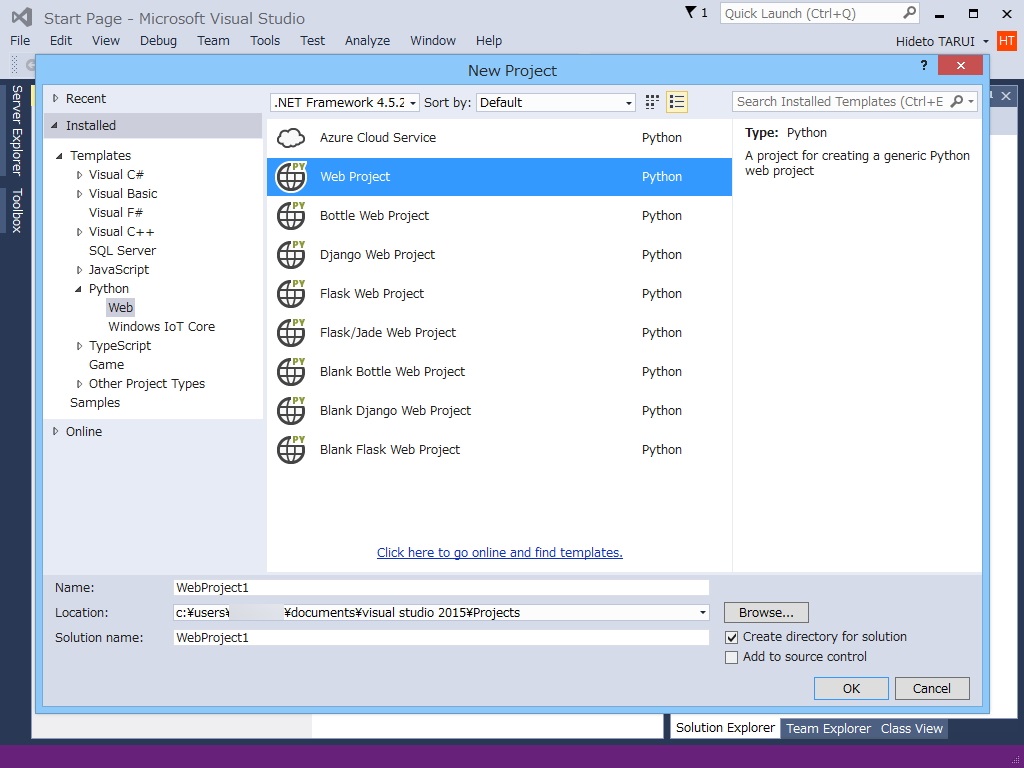Toggle the list view mode
This screenshot has height=768, width=1024.
pos(677,101)
